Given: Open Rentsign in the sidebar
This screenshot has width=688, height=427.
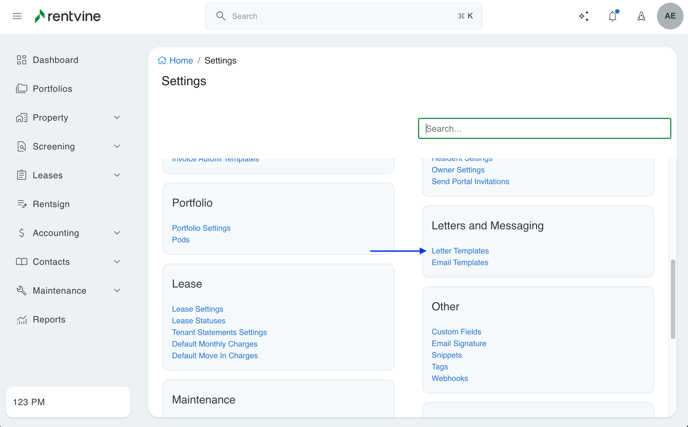Looking at the screenshot, I should [51, 204].
